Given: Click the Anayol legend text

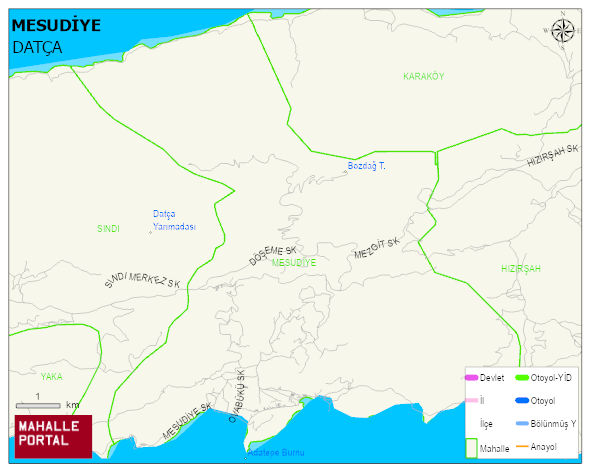Looking at the screenshot, I should click(x=543, y=447).
